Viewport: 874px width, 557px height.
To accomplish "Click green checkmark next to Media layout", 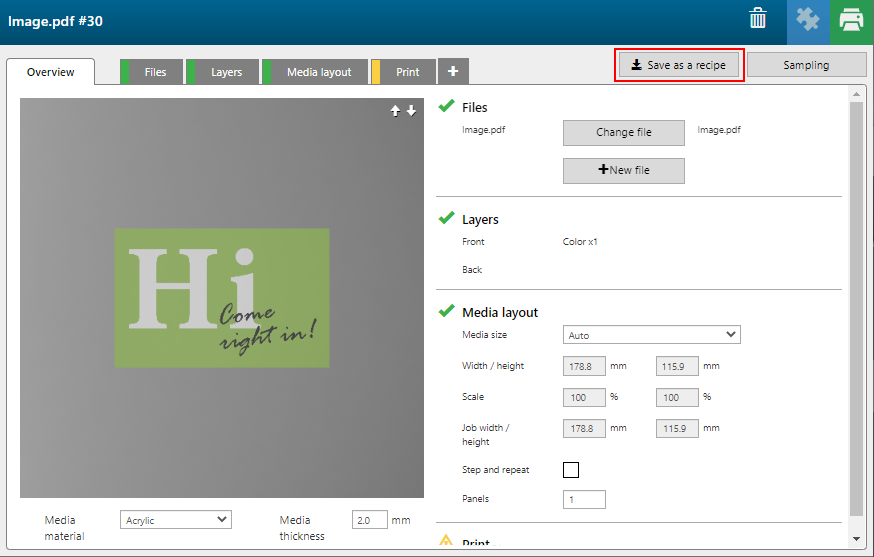I will tap(446, 312).
